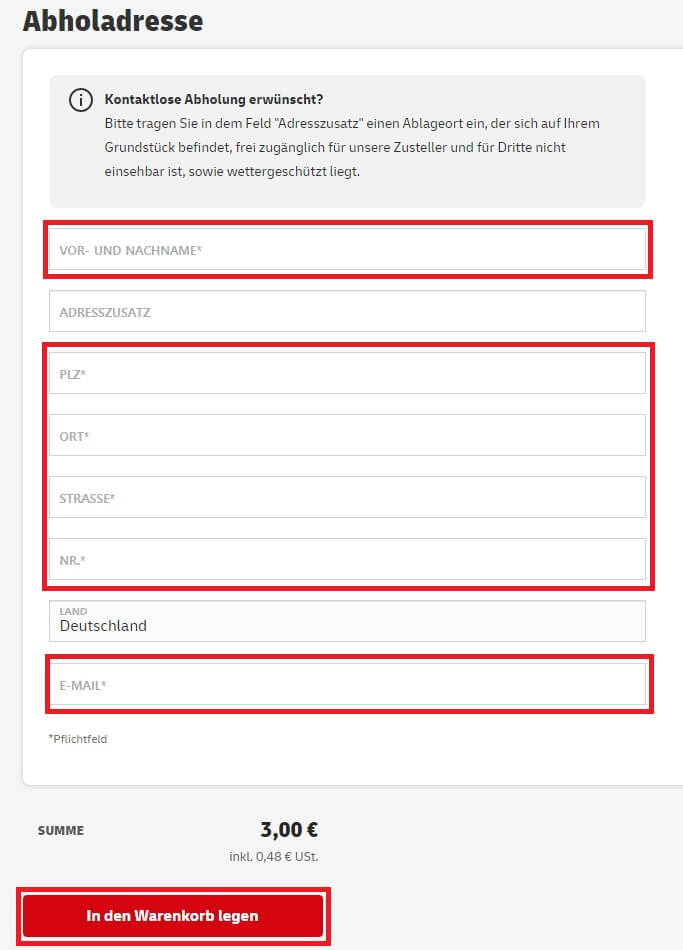This screenshot has height=950, width=683.
Task: Focus the Vor- und Nachname field
Action: point(347,249)
